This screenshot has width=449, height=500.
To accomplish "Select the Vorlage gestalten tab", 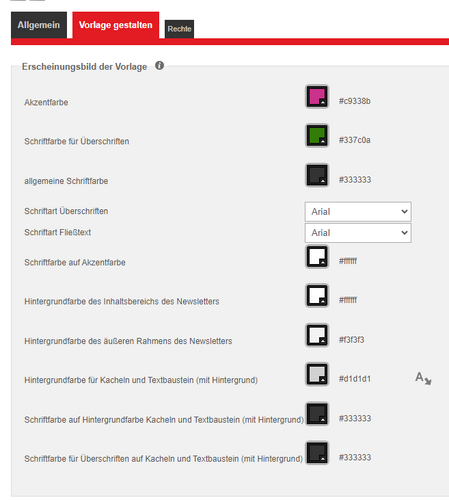I will tap(116, 25).
